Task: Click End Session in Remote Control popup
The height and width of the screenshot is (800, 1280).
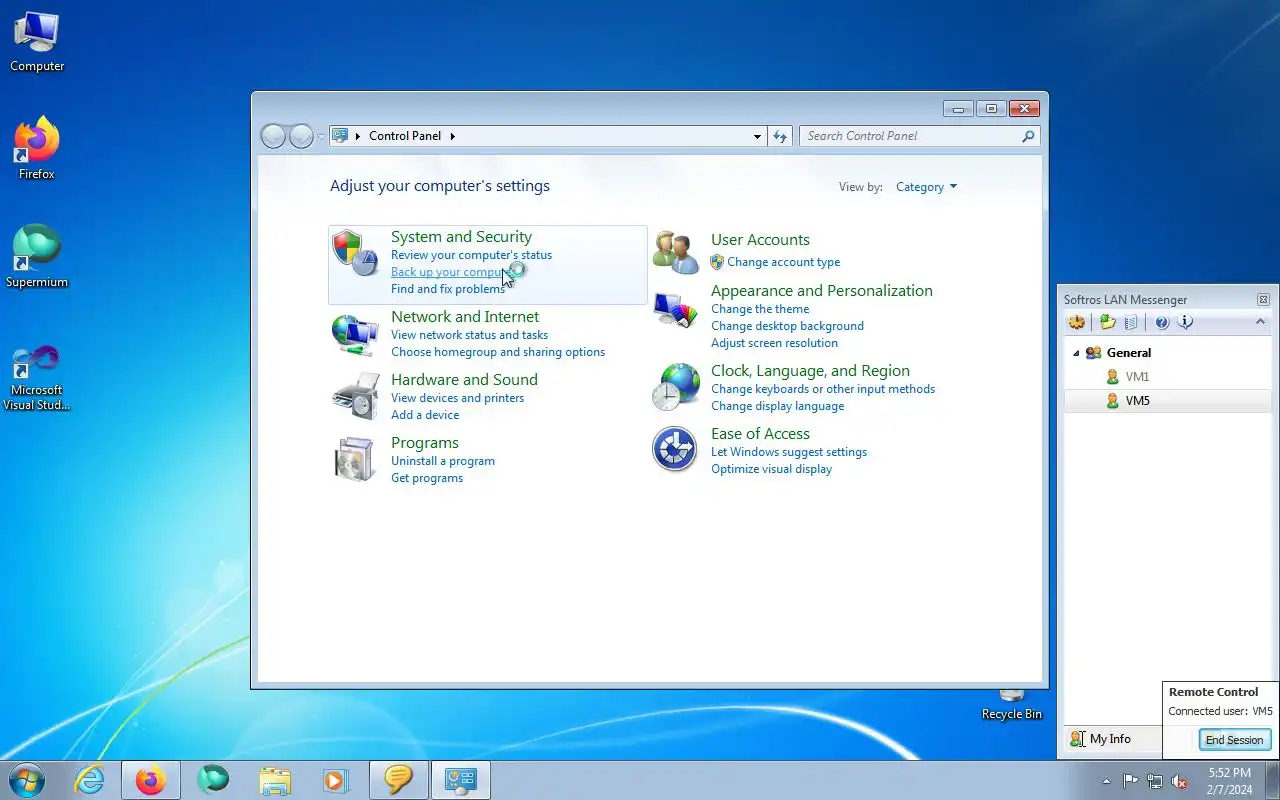Action: pos(1234,740)
